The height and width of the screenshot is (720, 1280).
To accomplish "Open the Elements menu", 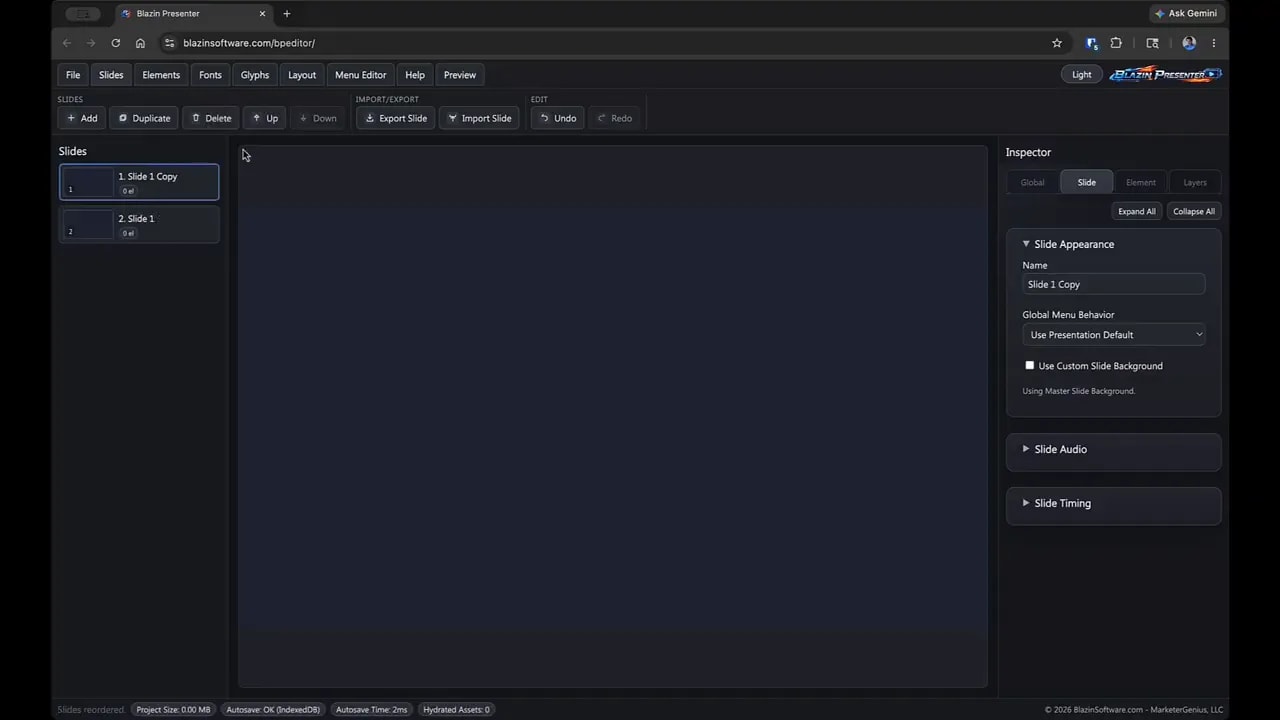I will pyautogui.click(x=161, y=75).
